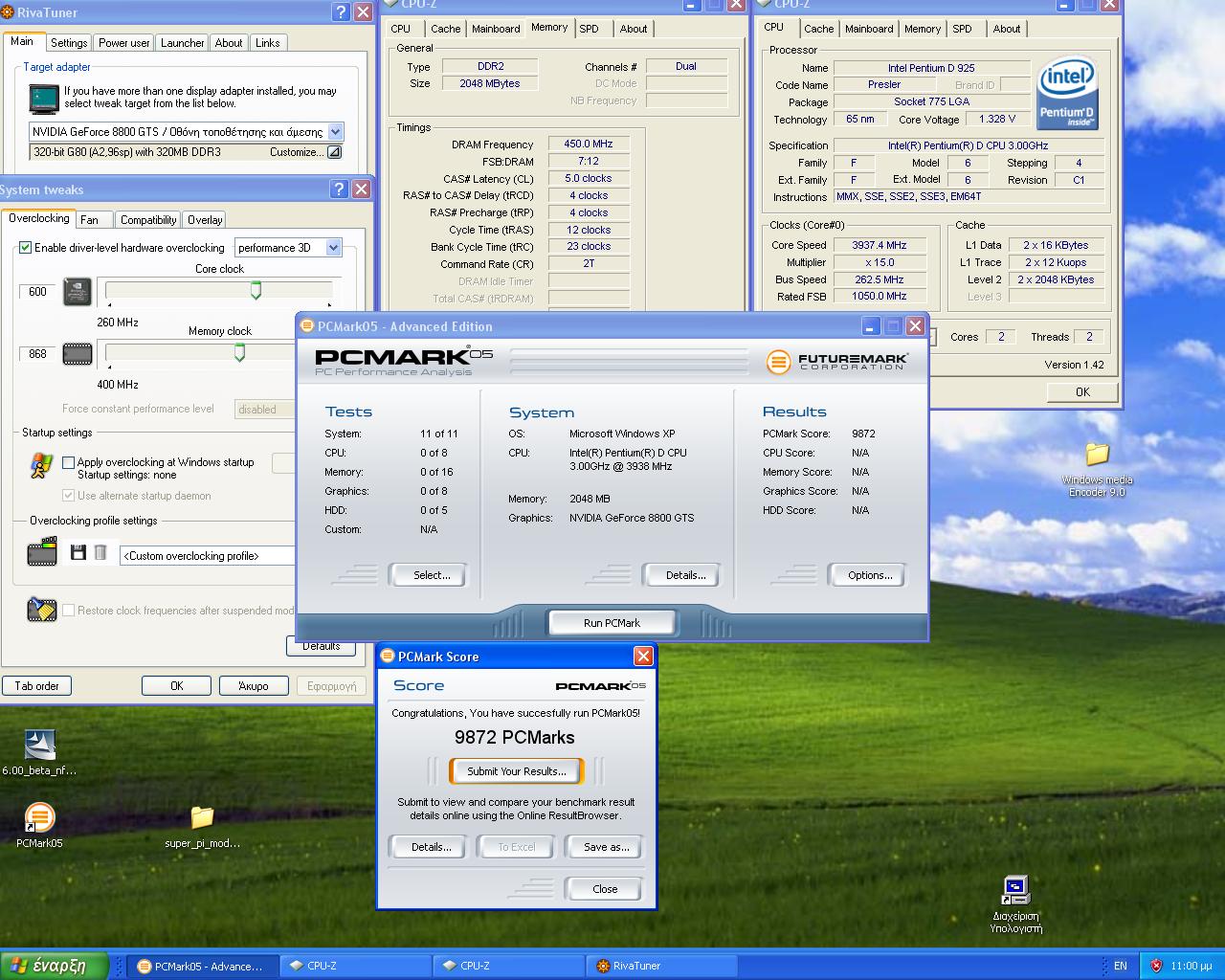The height and width of the screenshot is (980, 1225).
Task: Click the System tweaks help question mark button
Action: coord(339,189)
